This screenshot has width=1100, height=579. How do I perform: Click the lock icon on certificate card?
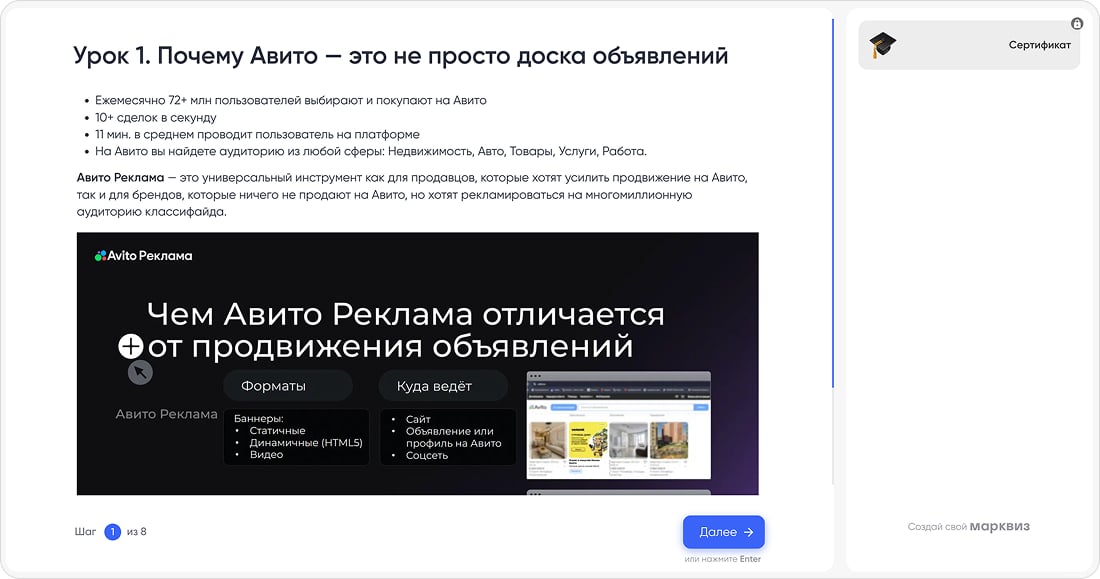(1077, 24)
